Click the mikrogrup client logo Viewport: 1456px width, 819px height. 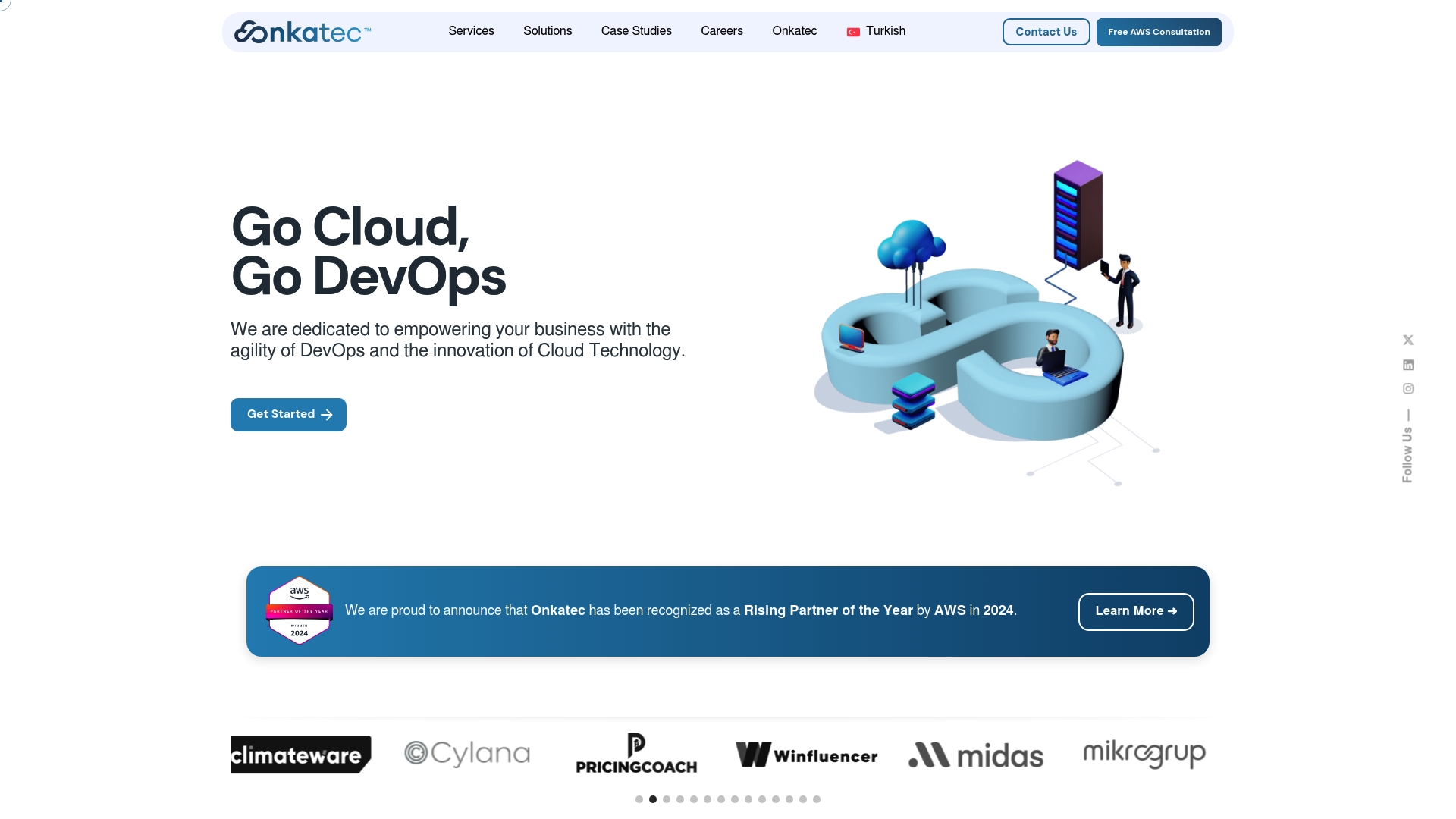(x=1144, y=753)
